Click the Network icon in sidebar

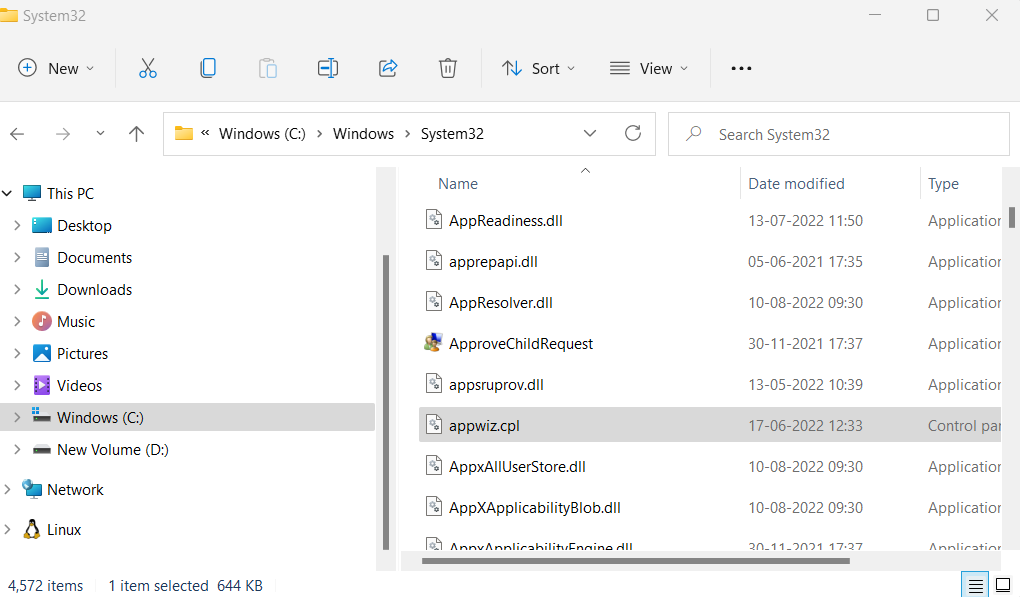click(31, 489)
